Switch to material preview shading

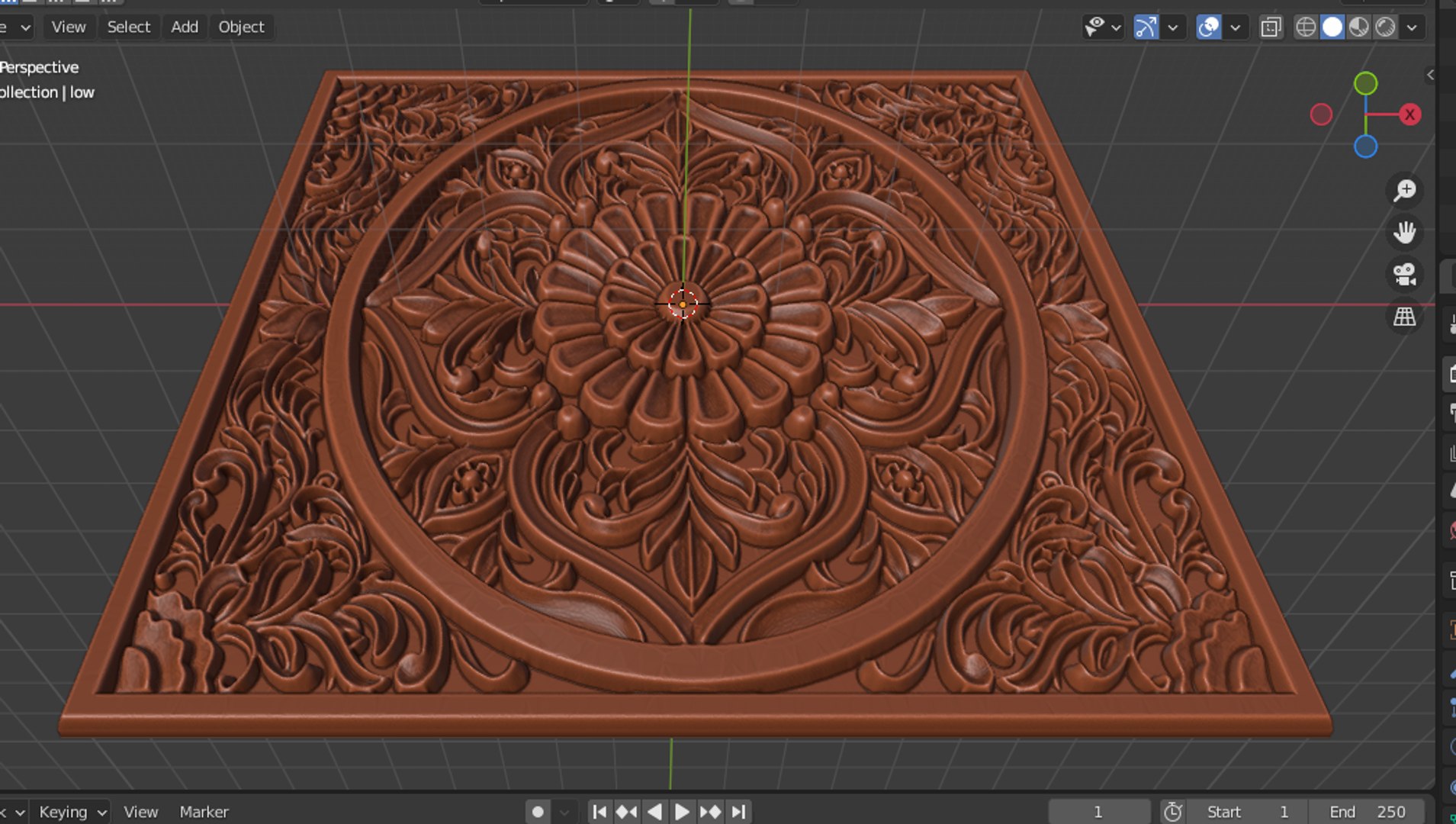pos(1359,27)
